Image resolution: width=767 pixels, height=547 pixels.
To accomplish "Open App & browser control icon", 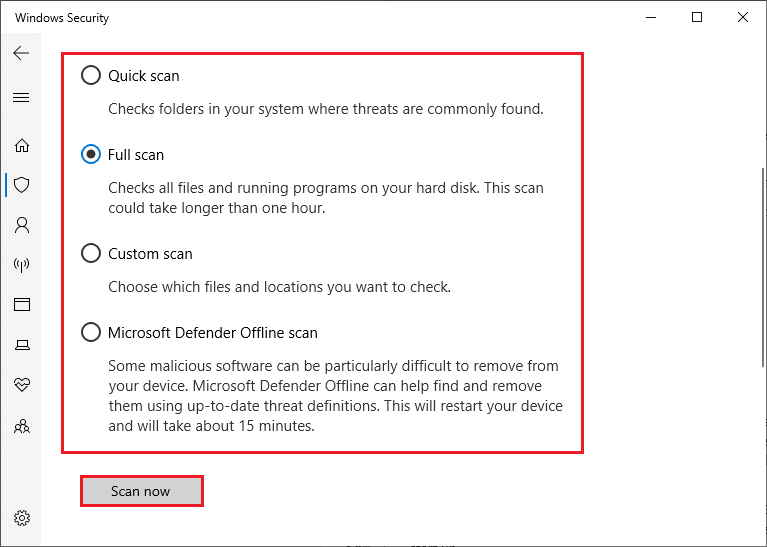I will pos(22,304).
